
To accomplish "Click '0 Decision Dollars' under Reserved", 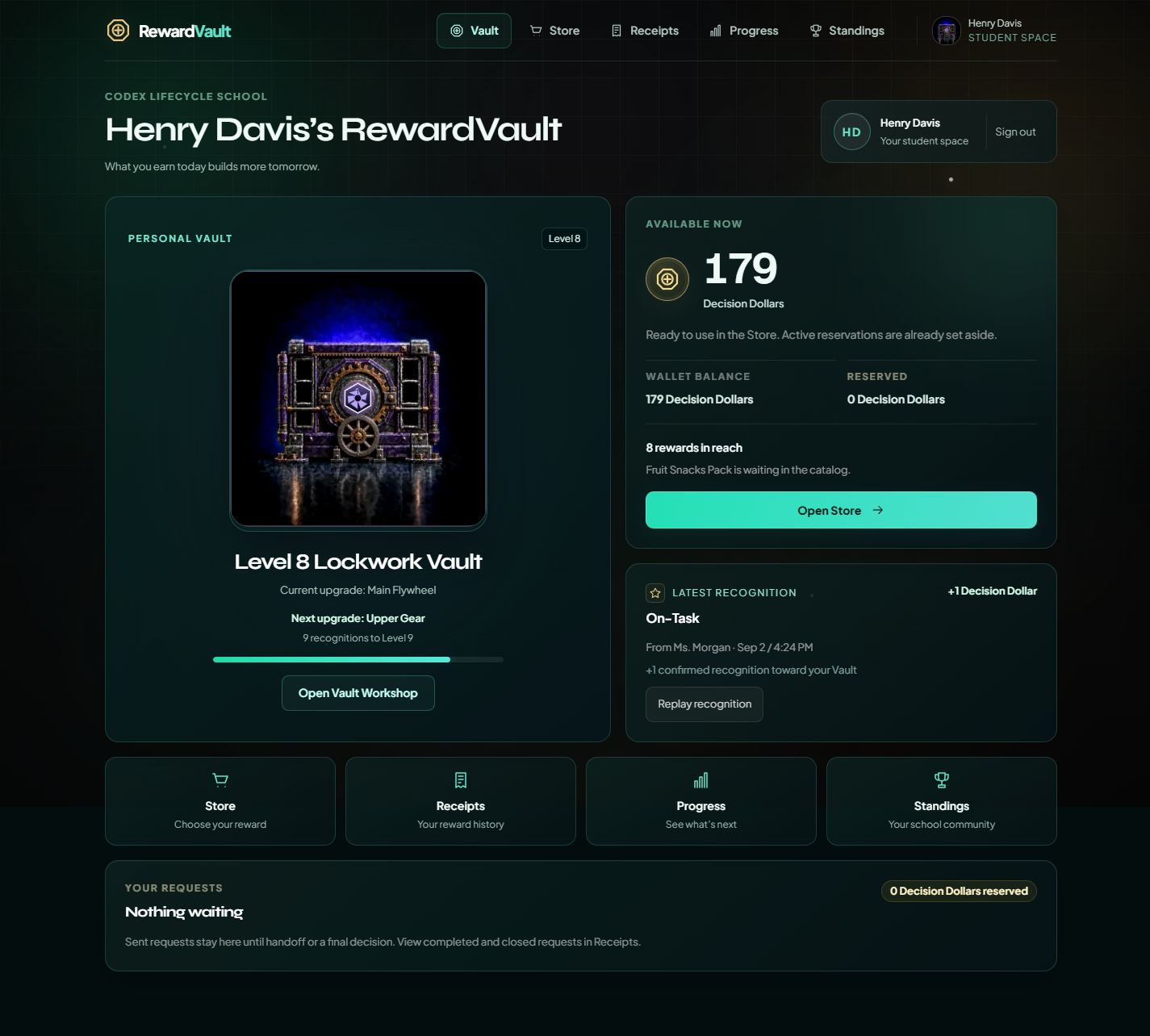I will (896, 399).
